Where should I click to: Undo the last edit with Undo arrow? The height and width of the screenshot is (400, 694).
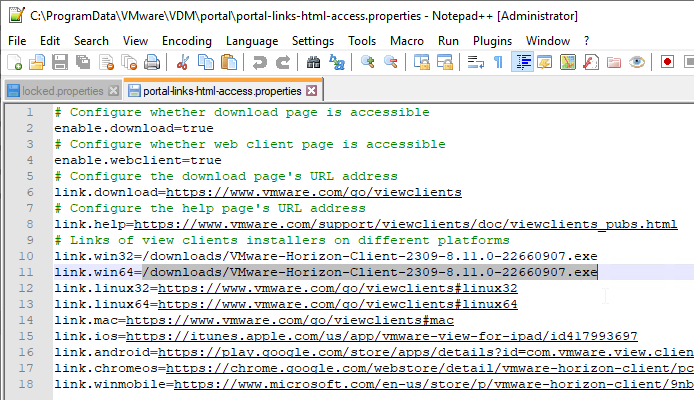coord(259,62)
